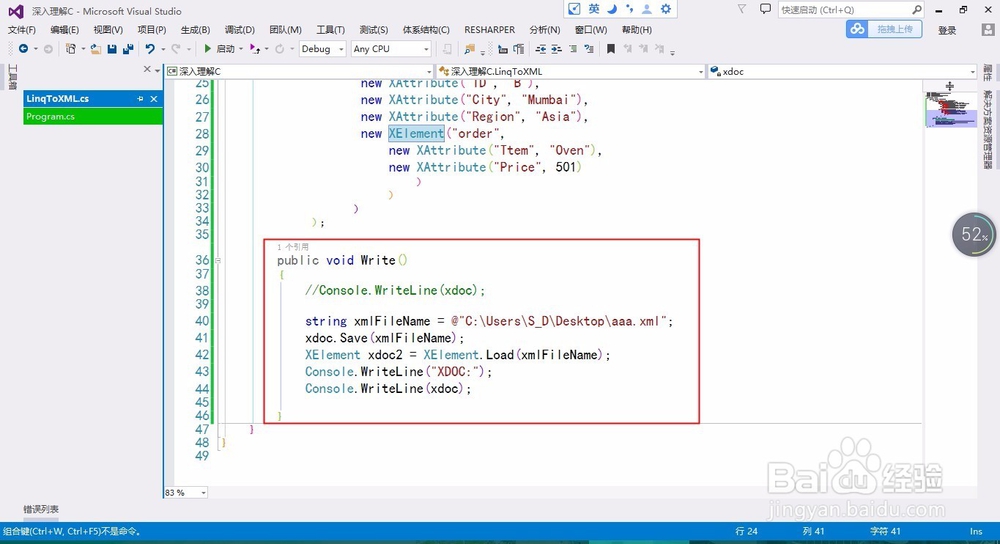The width and height of the screenshot is (1000, 544).
Task: Start debugging with the green 启动 button
Action: pos(219,48)
